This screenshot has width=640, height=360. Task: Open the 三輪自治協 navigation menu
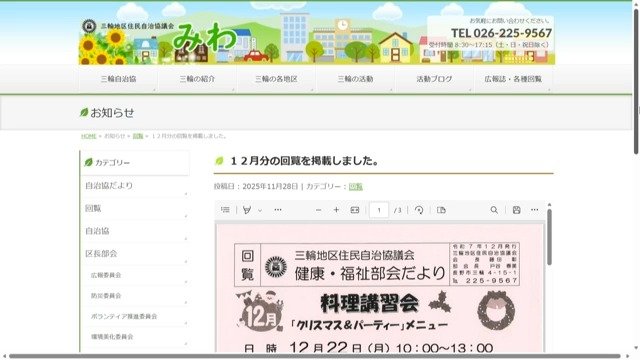pos(118,79)
